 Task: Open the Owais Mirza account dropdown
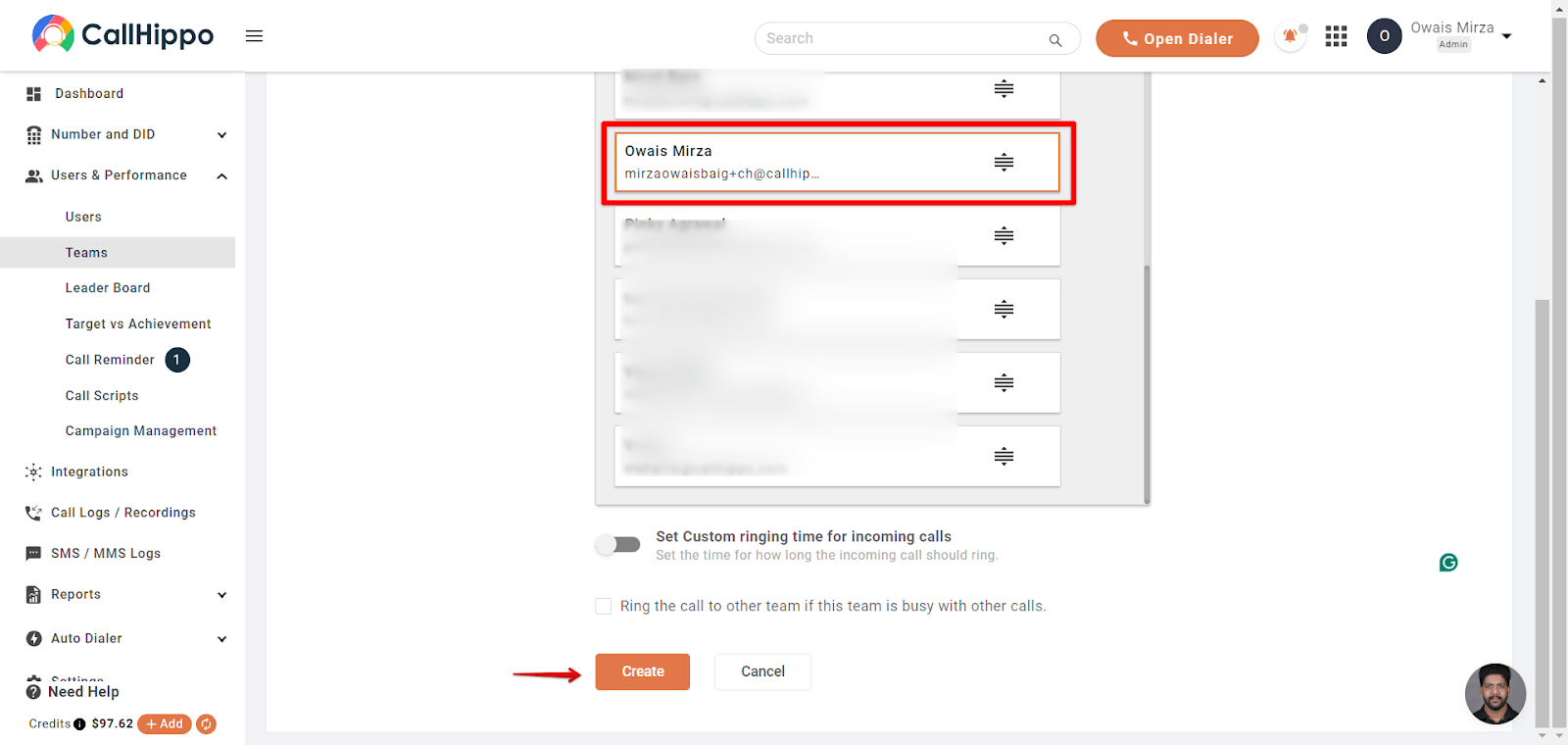coord(1506,36)
